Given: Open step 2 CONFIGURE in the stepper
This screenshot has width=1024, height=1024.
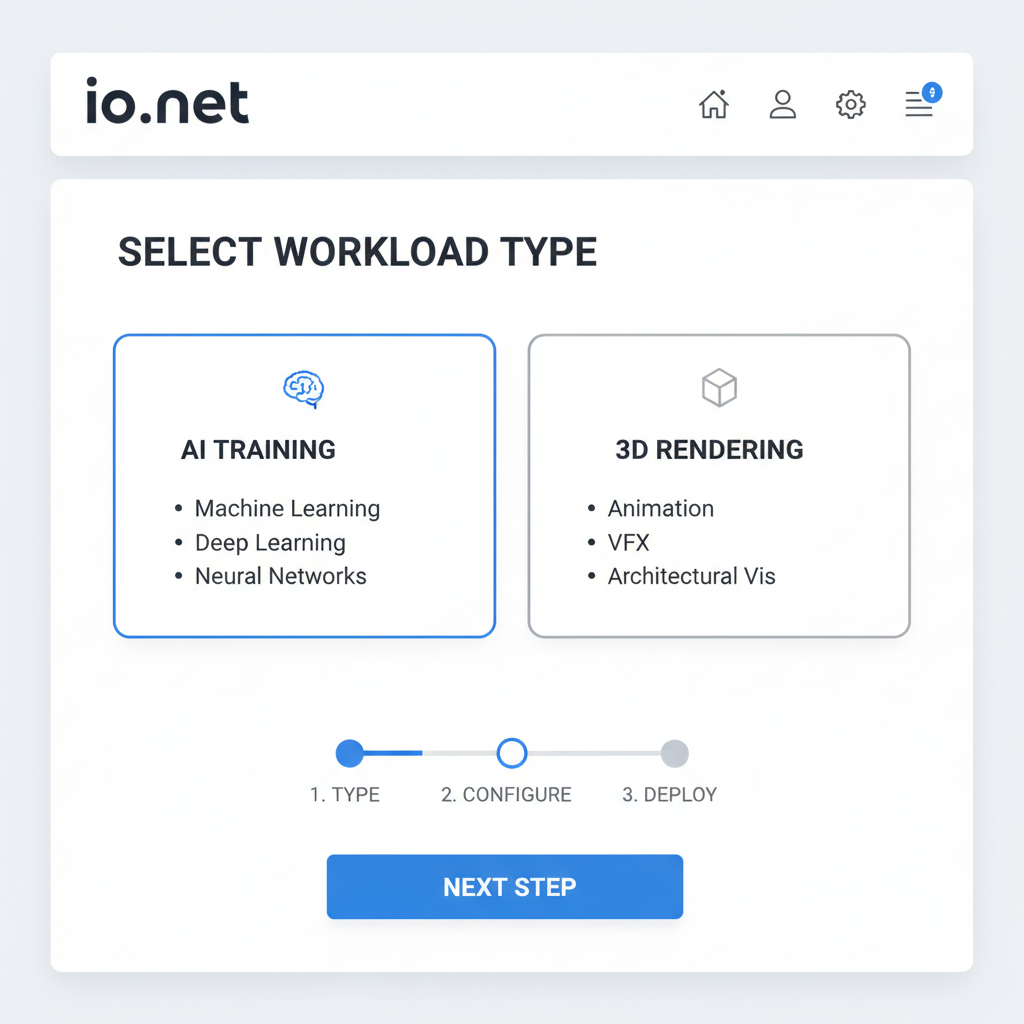Looking at the screenshot, I should [x=511, y=753].
